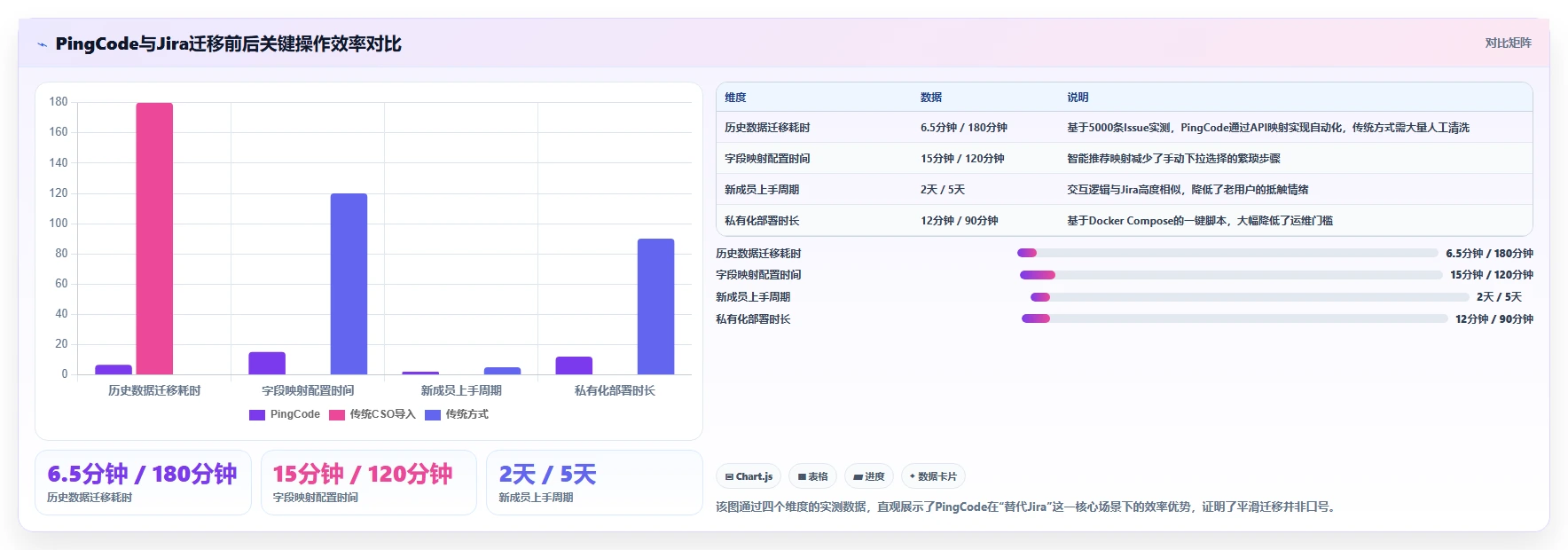
Task: Click the blue 120 bar for 字段映射配置时间
Action: pos(349,284)
